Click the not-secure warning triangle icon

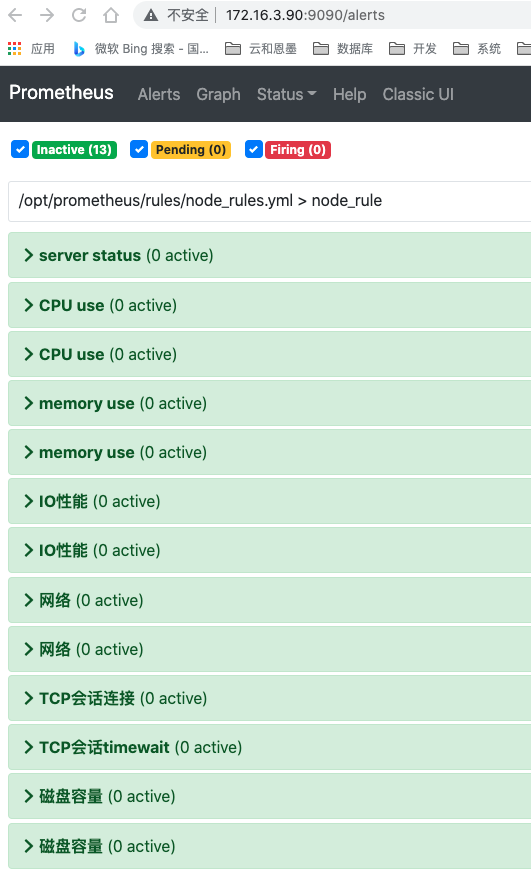[151, 16]
